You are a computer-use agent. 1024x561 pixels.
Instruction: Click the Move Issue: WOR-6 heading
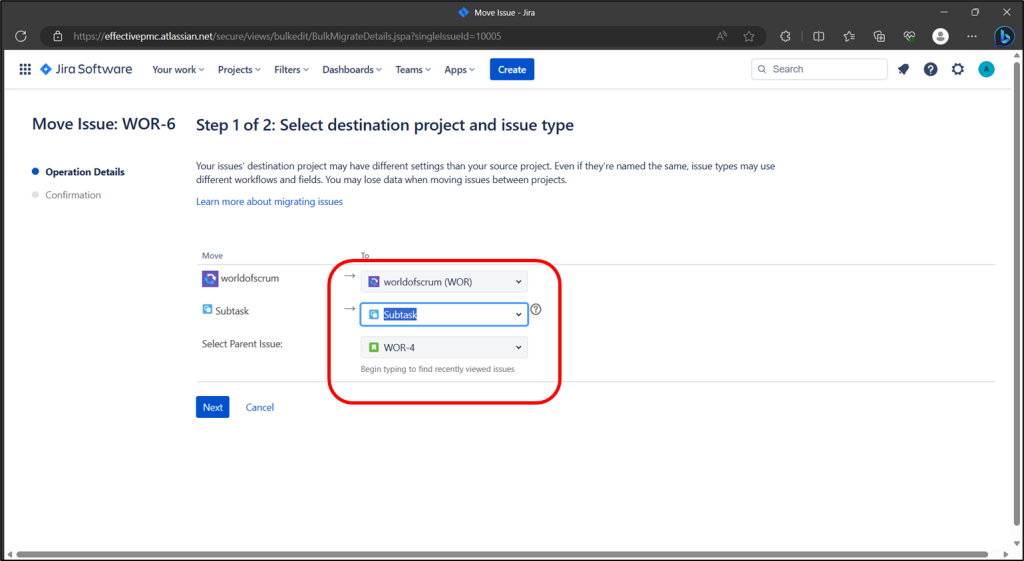(x=104, y=124)
